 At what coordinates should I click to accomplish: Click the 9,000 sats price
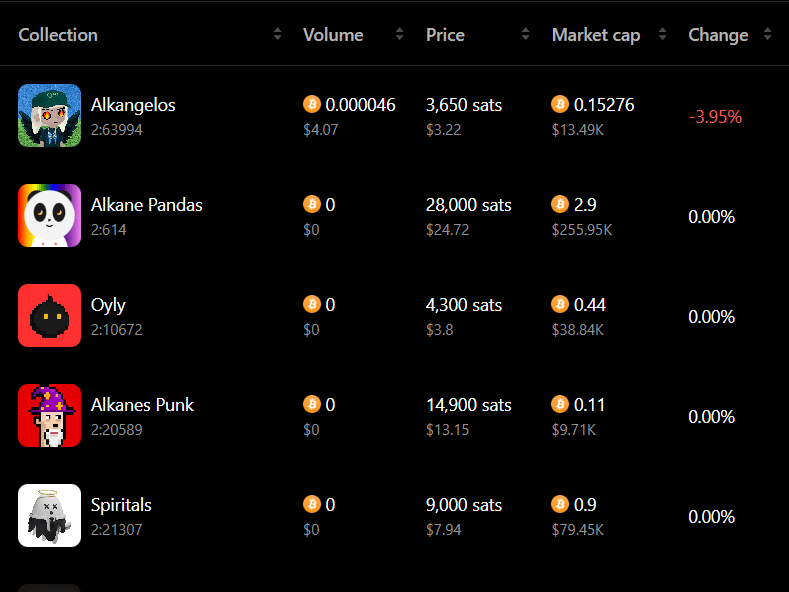click(x=464, y=505)
